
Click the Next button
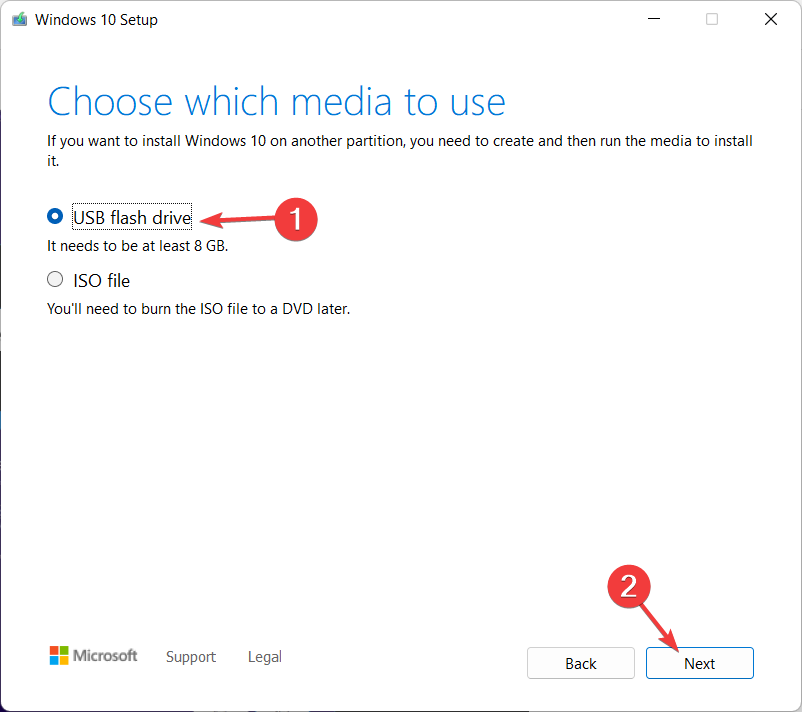point(699,663)
